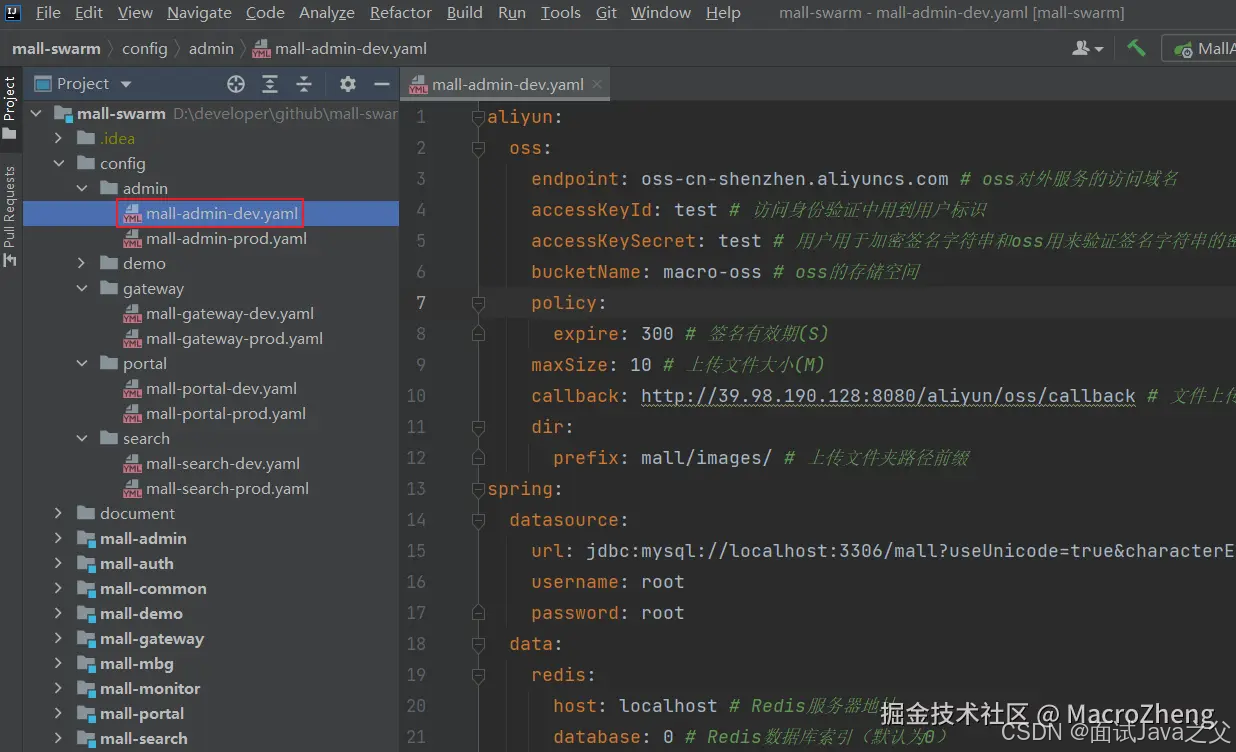This screenshot has height=752, width=1236.
Task: Open the Navigate menu
Action: pos(199,13)
